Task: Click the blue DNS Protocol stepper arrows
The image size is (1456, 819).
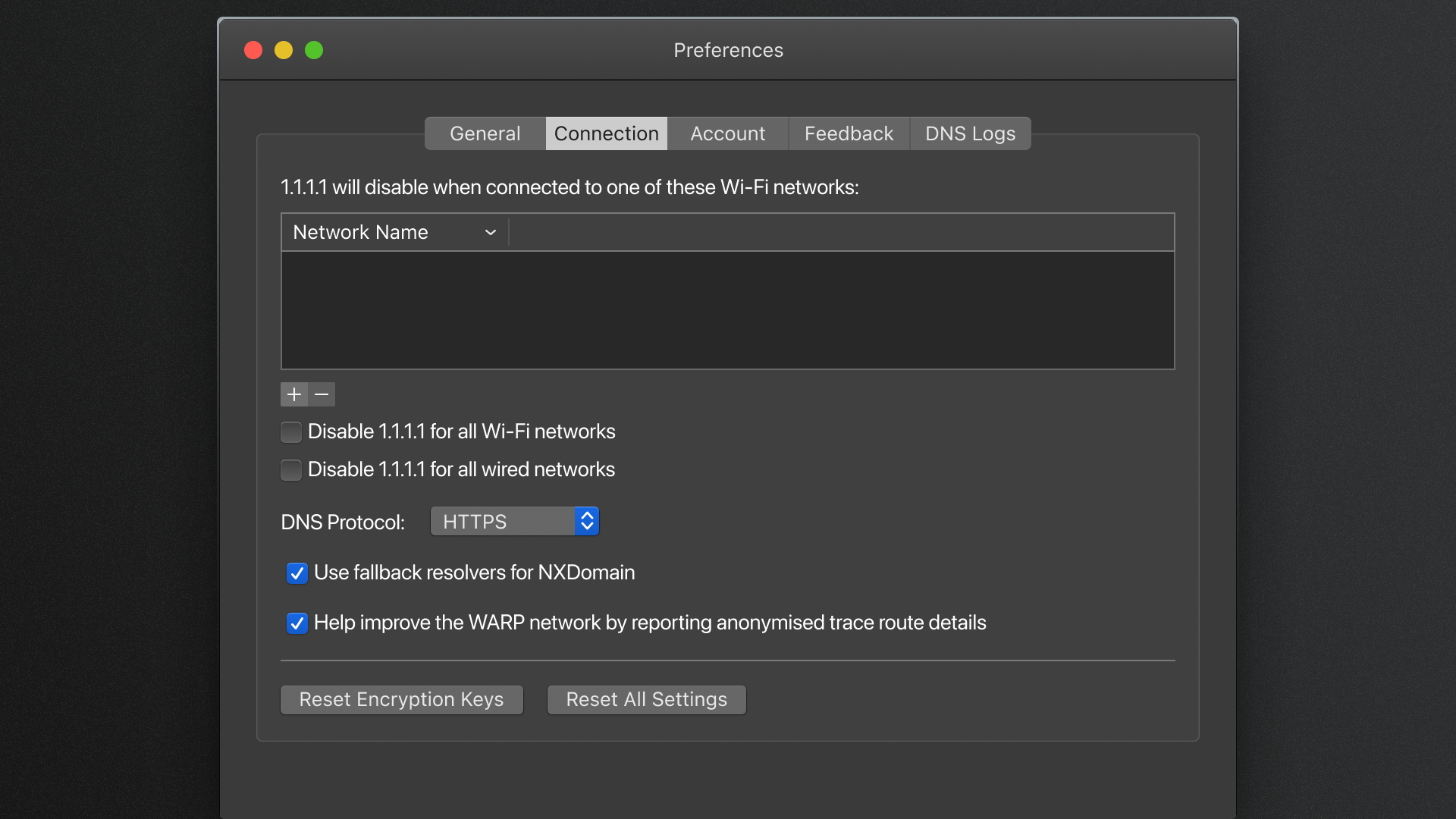Action: coord(587,522)
